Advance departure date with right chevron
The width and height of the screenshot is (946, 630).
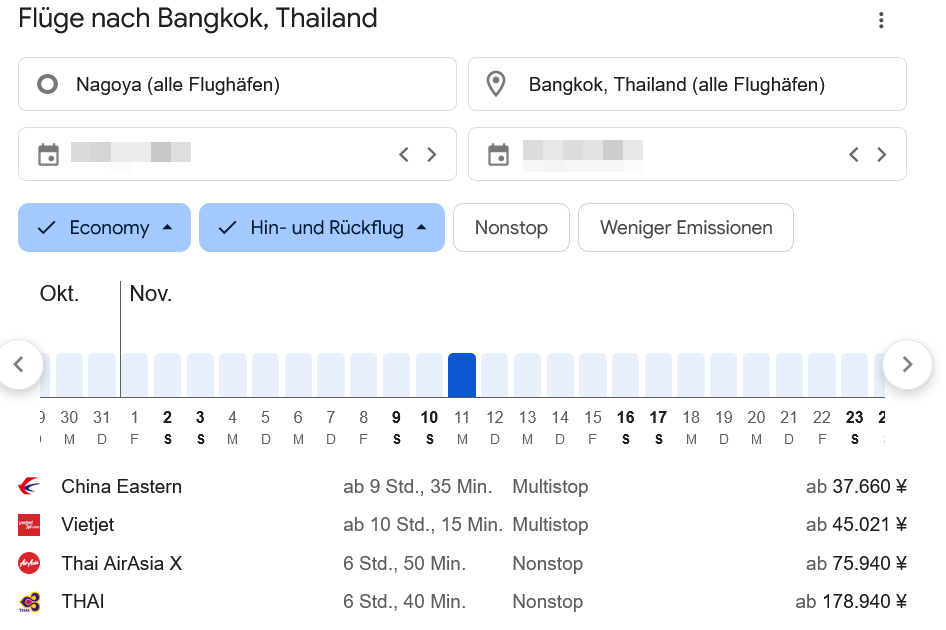click(x=432, y=154)
